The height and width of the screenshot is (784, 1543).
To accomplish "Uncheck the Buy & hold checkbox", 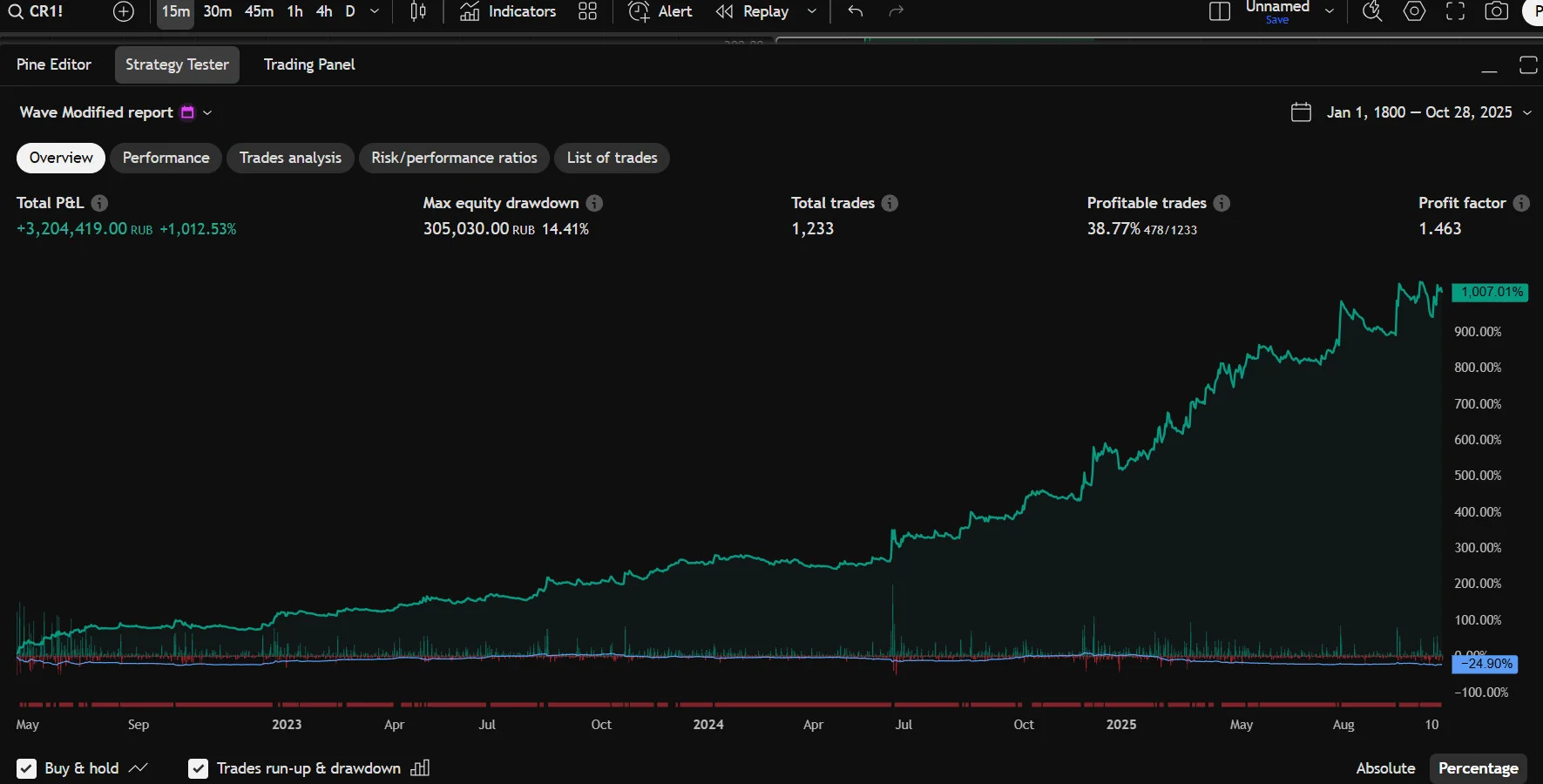I will click(x=28, y=768).
